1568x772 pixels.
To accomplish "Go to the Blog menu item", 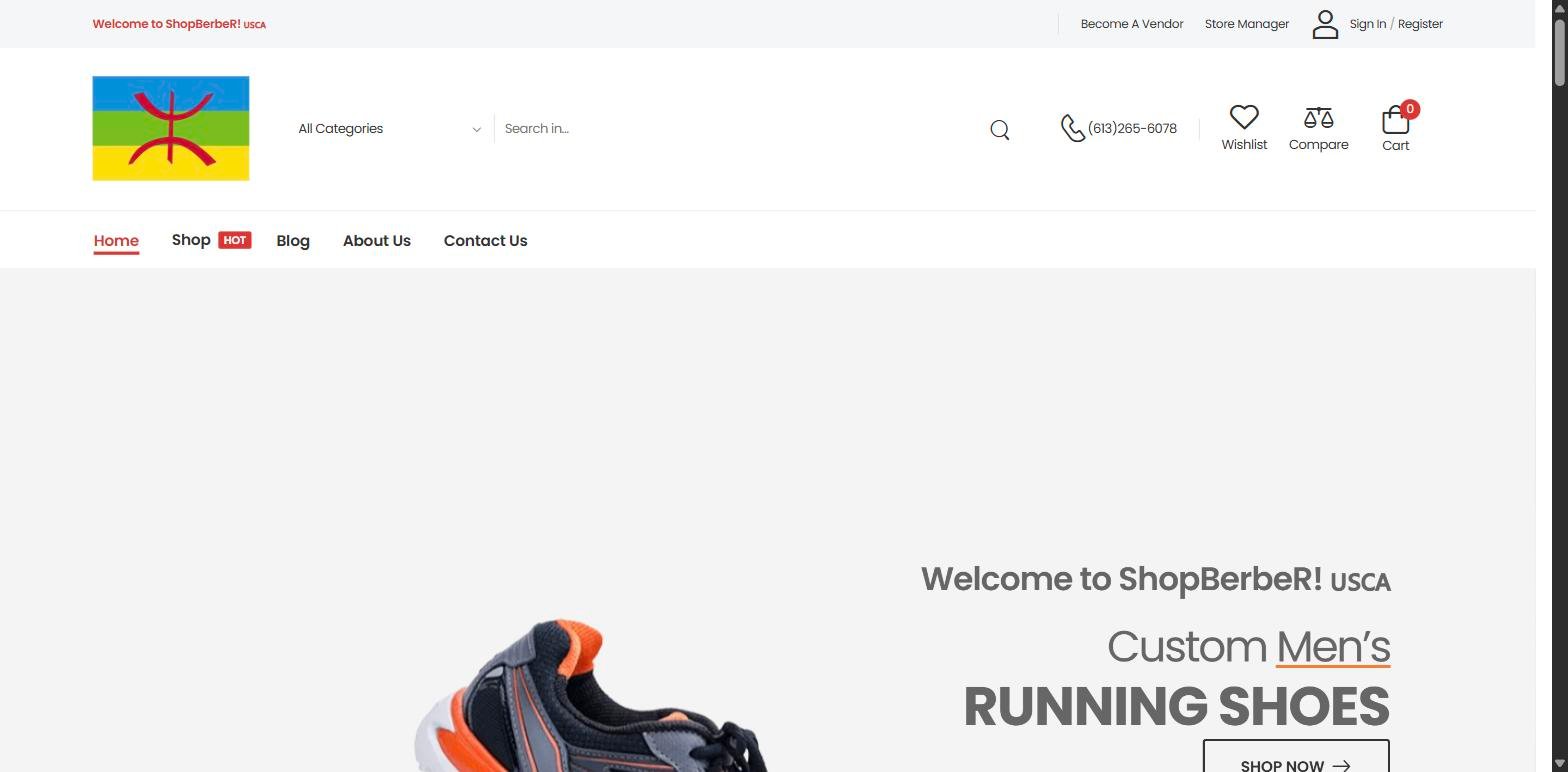I will coord(293,241).
